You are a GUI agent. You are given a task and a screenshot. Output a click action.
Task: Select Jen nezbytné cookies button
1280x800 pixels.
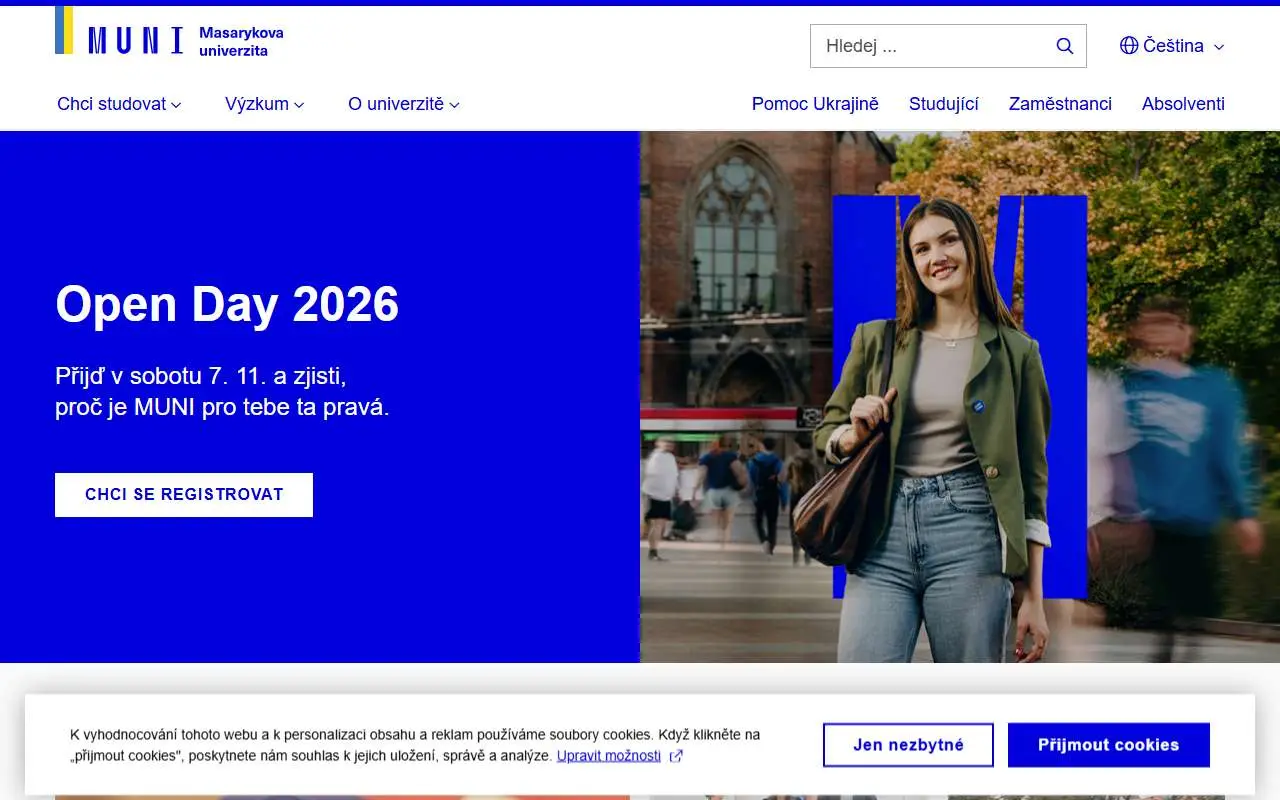[908, 745]
